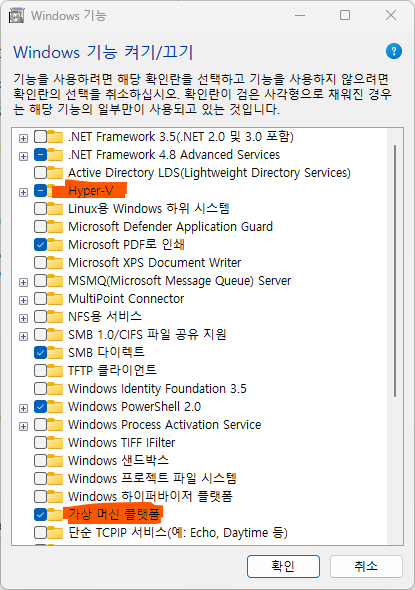Viewport: 415px width, 590px height.
Task: Close the Windows 기능 window
Action: coord(391,15)
